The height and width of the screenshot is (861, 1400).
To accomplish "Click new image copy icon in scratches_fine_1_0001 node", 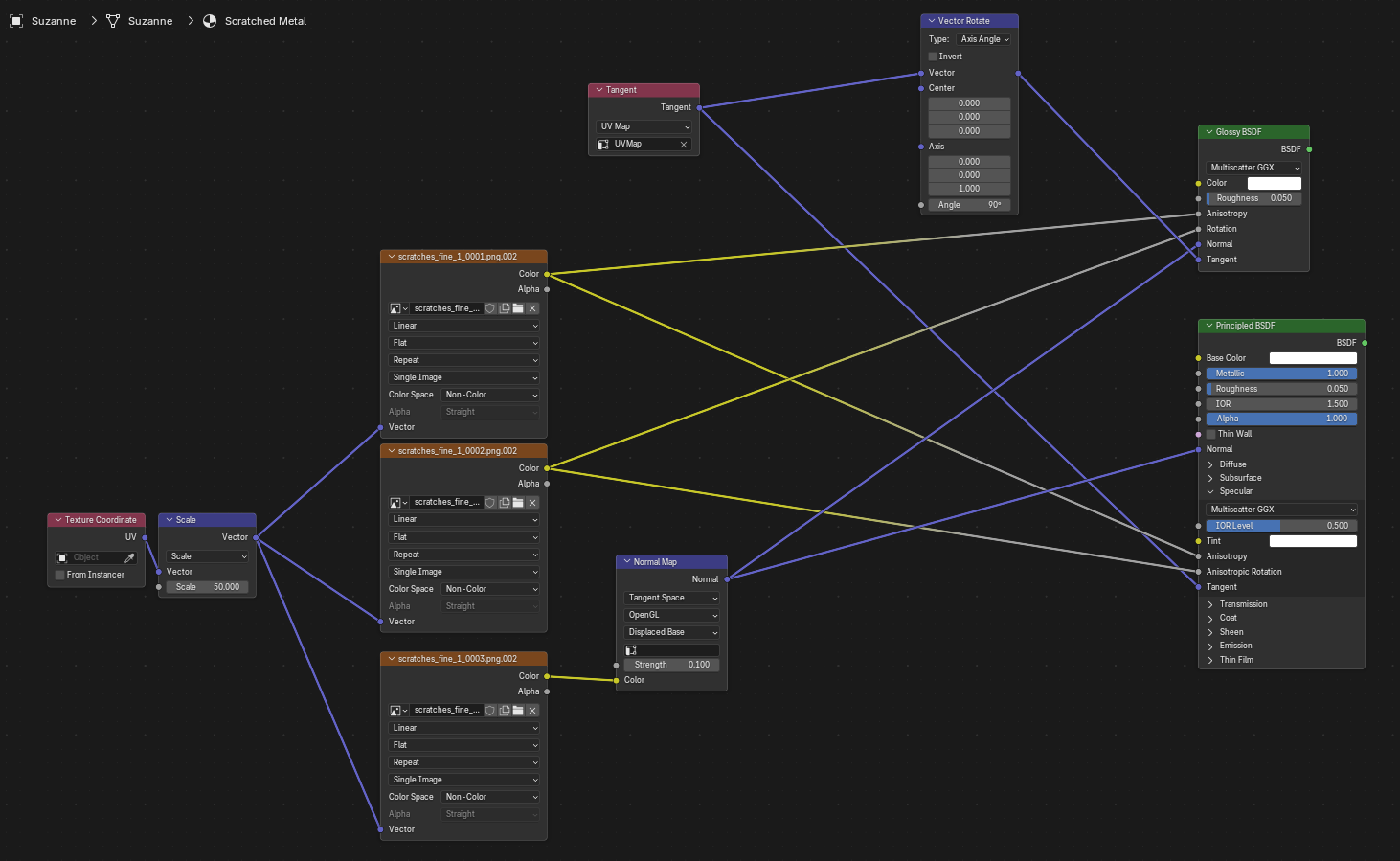I will (x=505, y=308).
